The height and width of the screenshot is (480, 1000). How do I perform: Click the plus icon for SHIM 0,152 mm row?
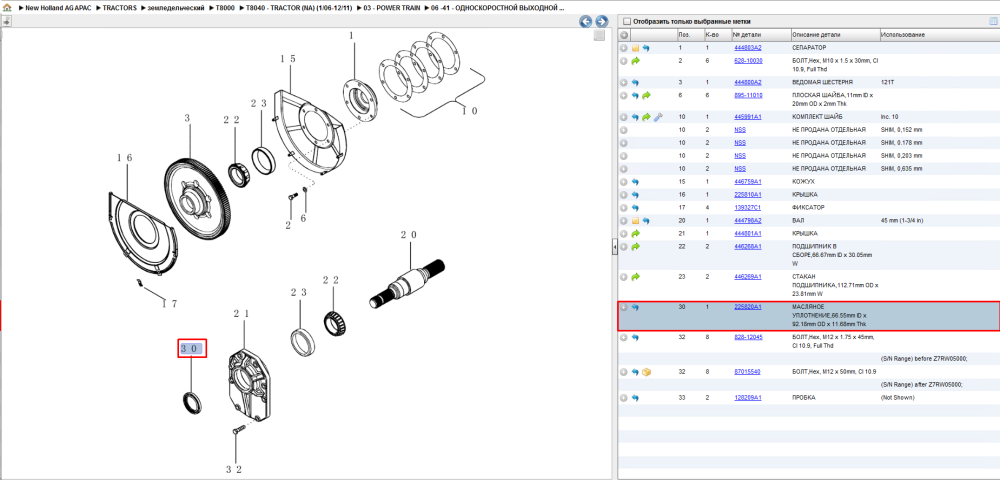624,129
